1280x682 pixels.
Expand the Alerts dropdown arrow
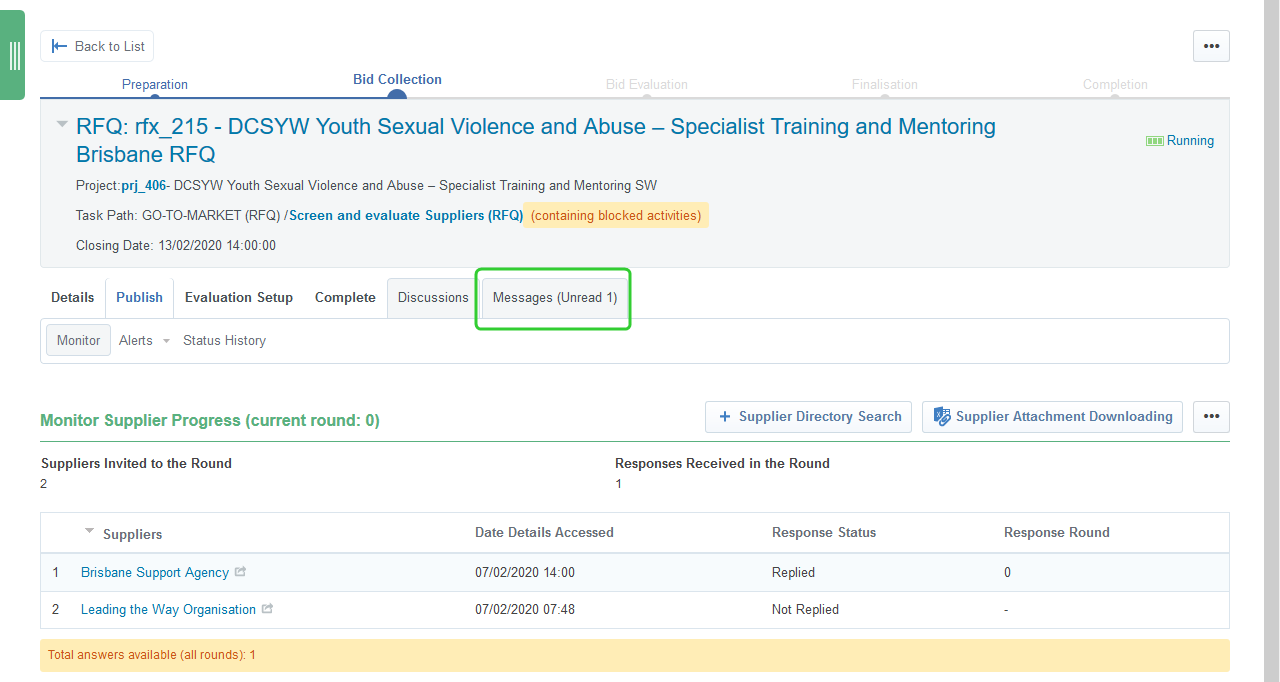coord(166,341)
